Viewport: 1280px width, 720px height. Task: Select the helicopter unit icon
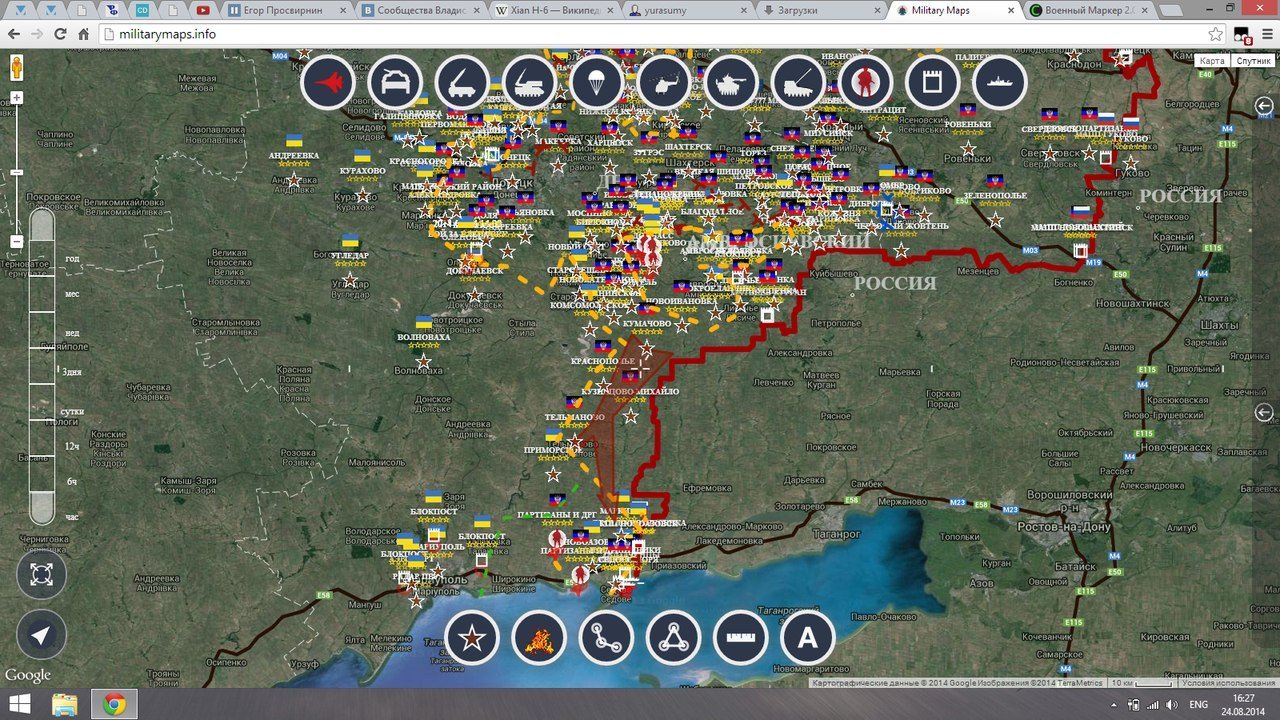663,83
